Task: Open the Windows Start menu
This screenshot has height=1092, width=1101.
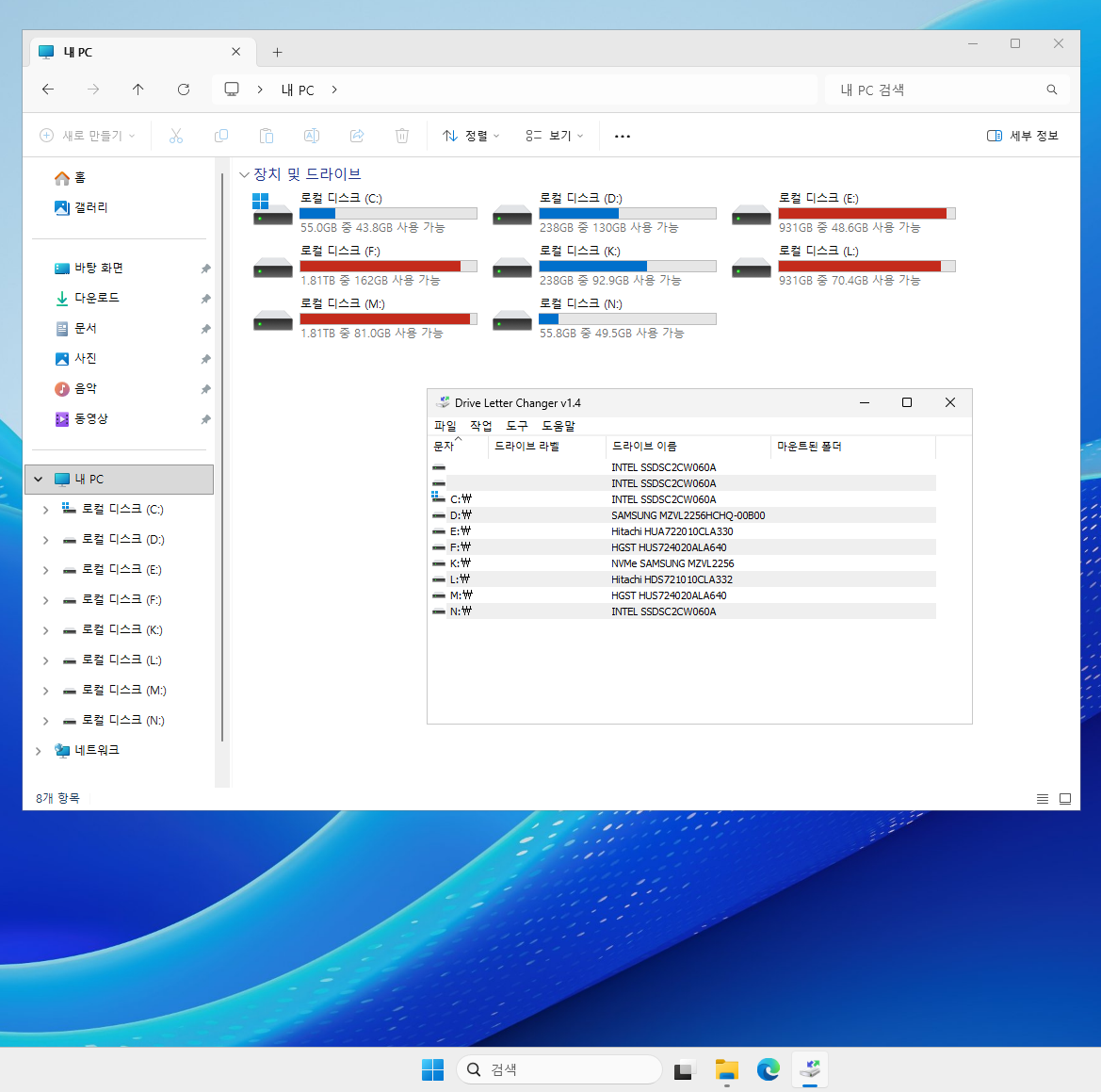Action: [432, 1069]
